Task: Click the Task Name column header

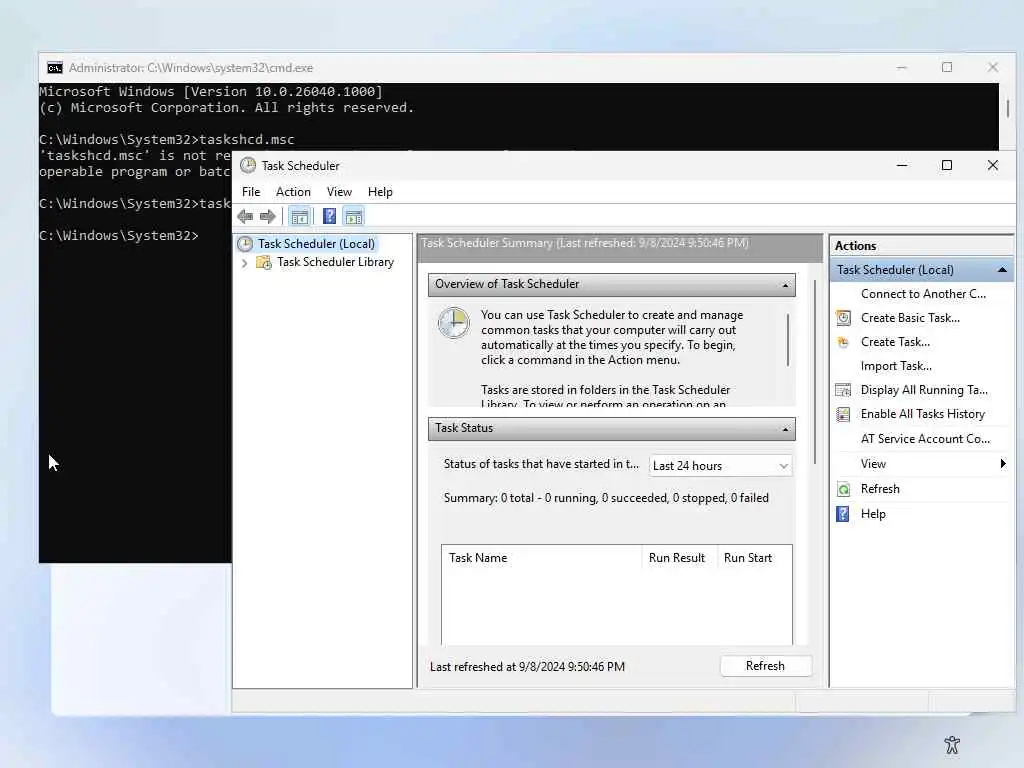Action: click(x=541, y=558)
